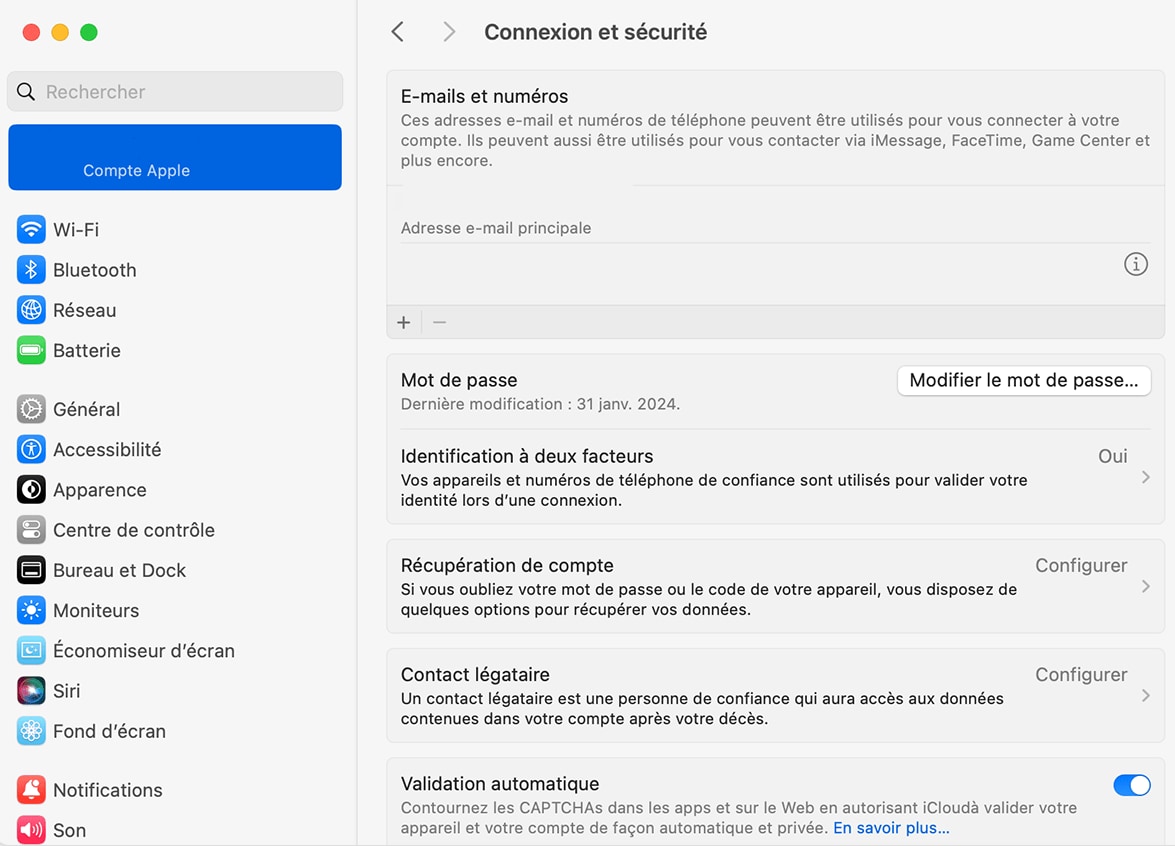Click the Rechercher search field
This screenshot has width=1175, height=846.
point(175,91)
